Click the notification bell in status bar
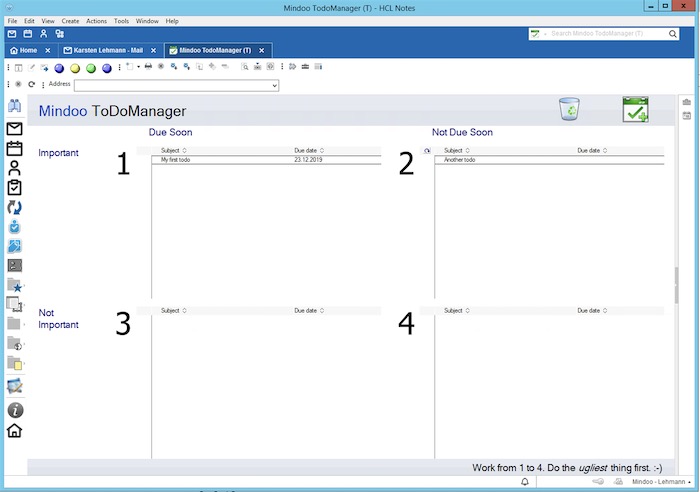This screenshot has width=700, height=492. point(525,481)
